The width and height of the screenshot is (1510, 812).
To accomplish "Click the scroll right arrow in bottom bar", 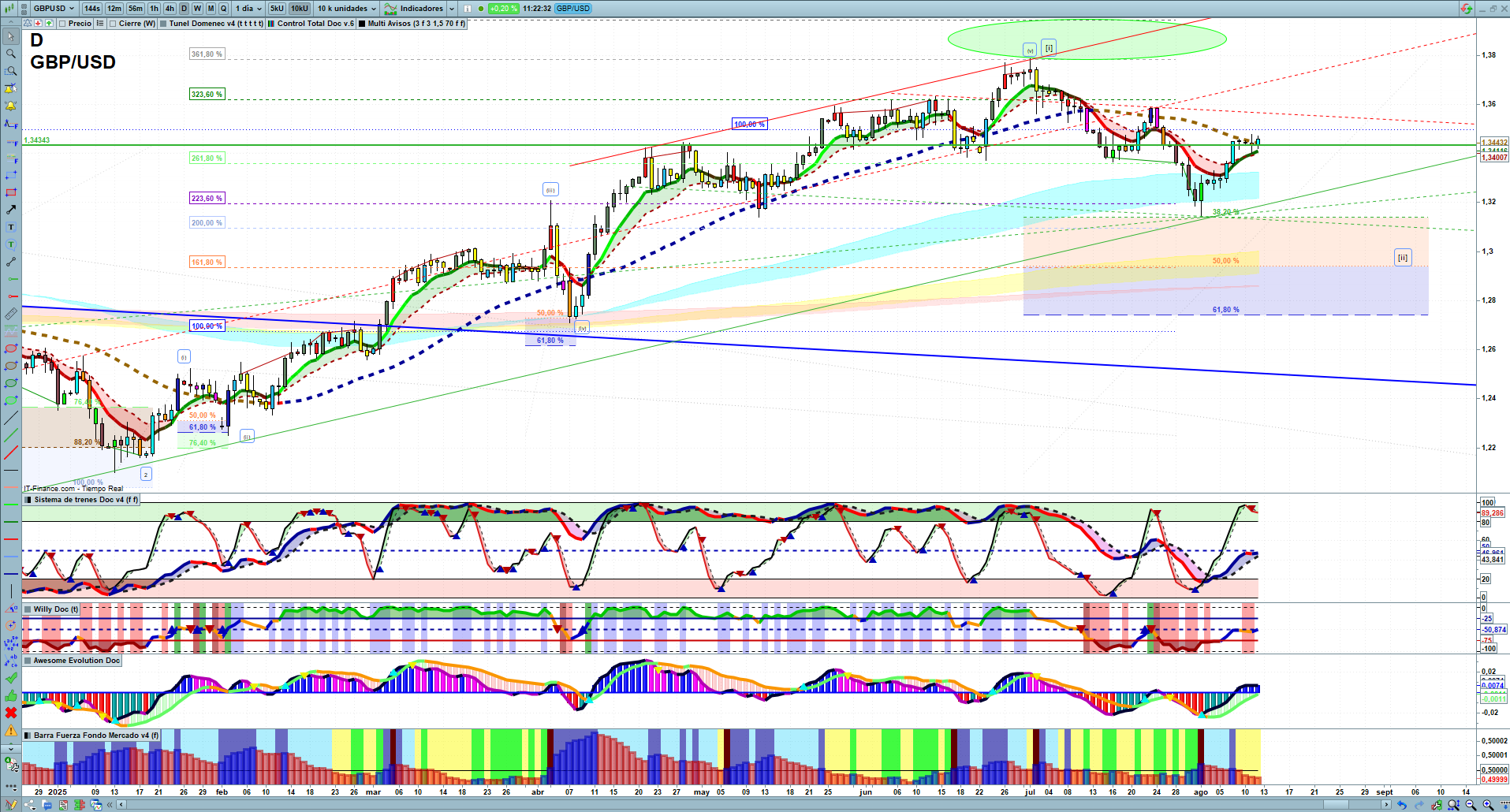I will click(1387, 805).
